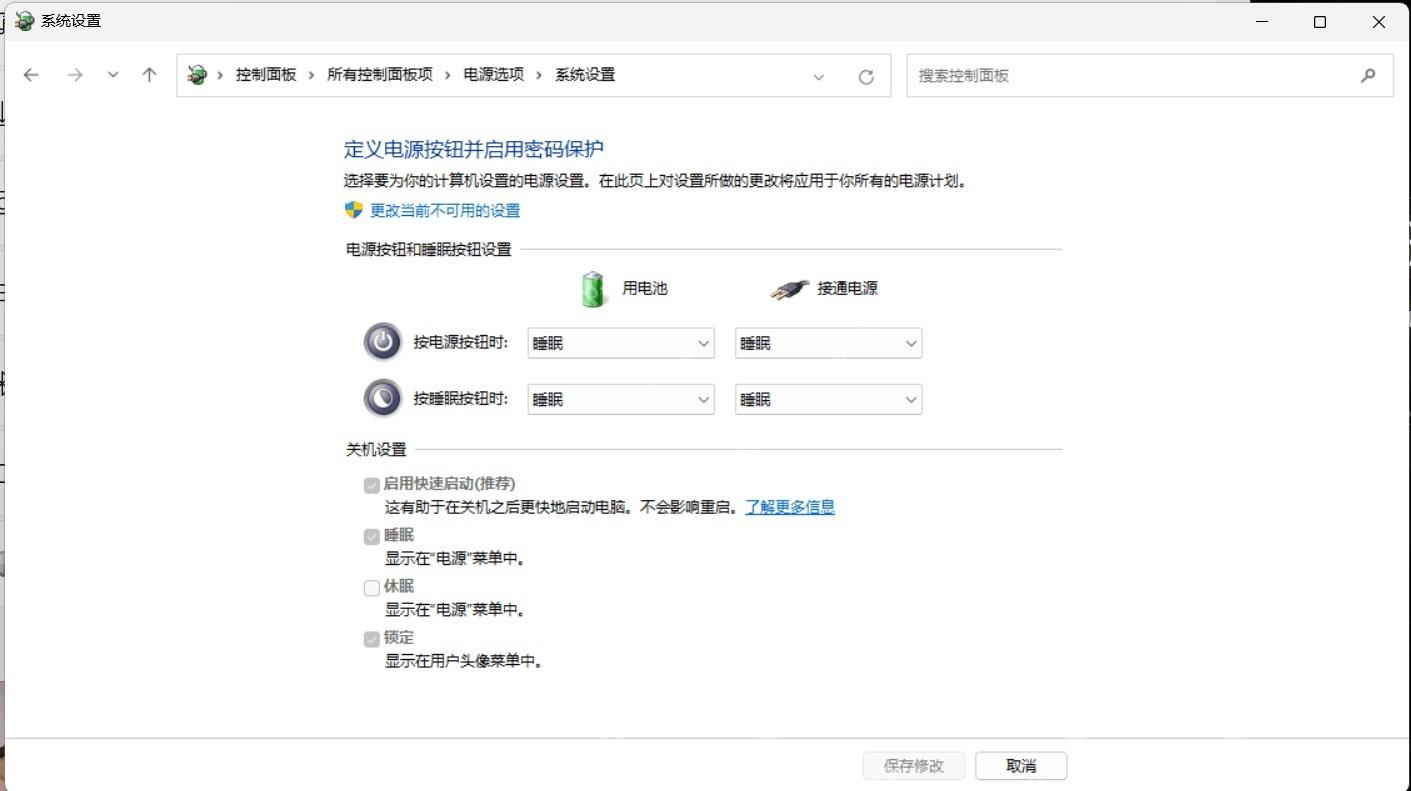Click the 关机设置 section heading
The image size is (1411, 791).
tap(376, 450)
